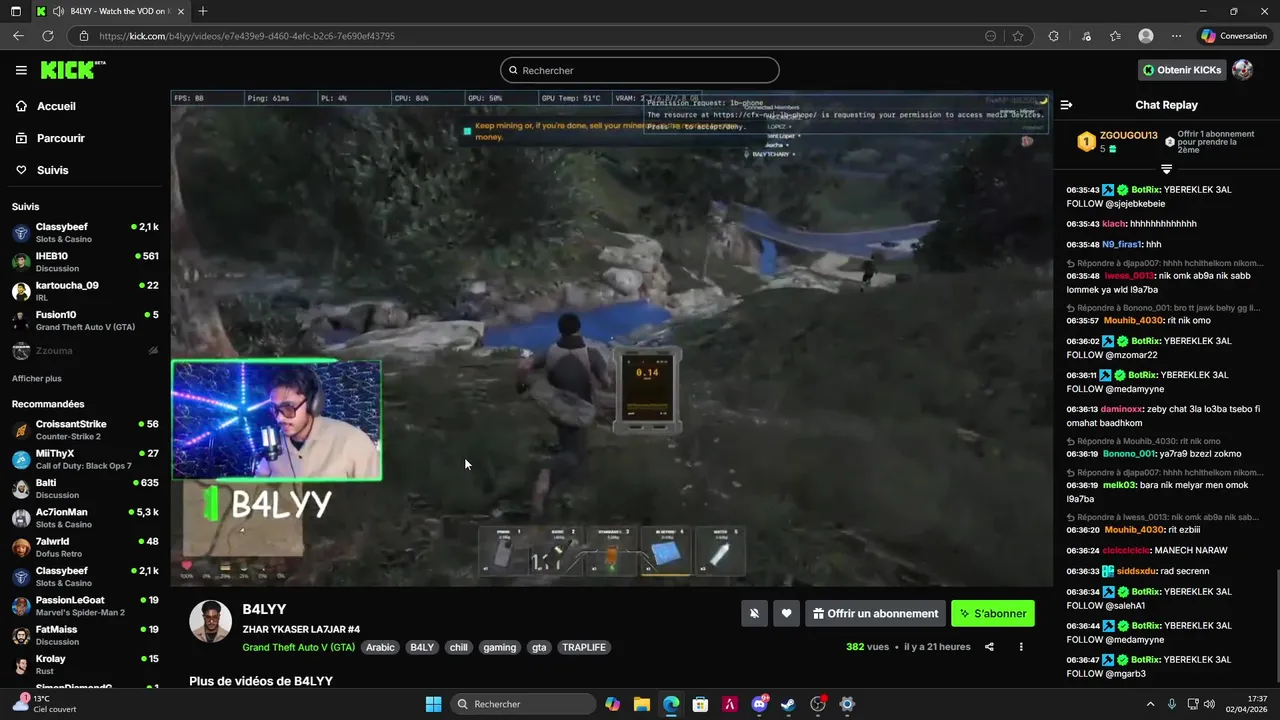Open Copilot Conversation button

(x=1234, y=36)
